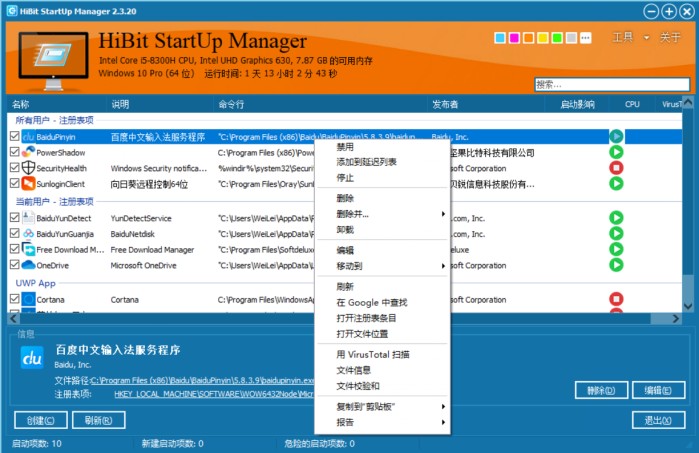This screenshot has width=699, height=453.
Task: Click green play icon in PowerShadow row
Action: coord(616,152)
